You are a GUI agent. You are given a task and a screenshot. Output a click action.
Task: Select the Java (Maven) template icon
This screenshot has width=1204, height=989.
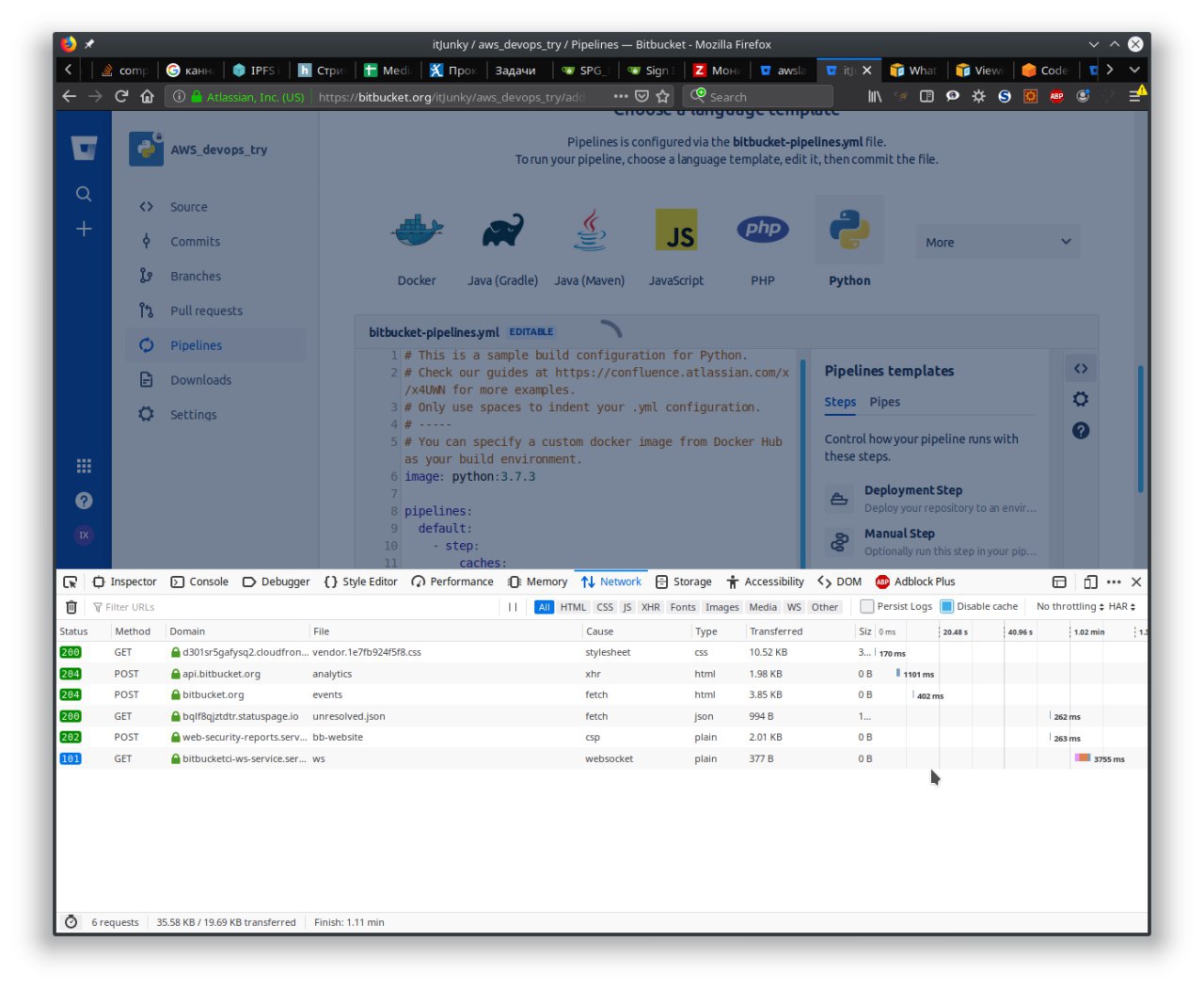[590, 230]
